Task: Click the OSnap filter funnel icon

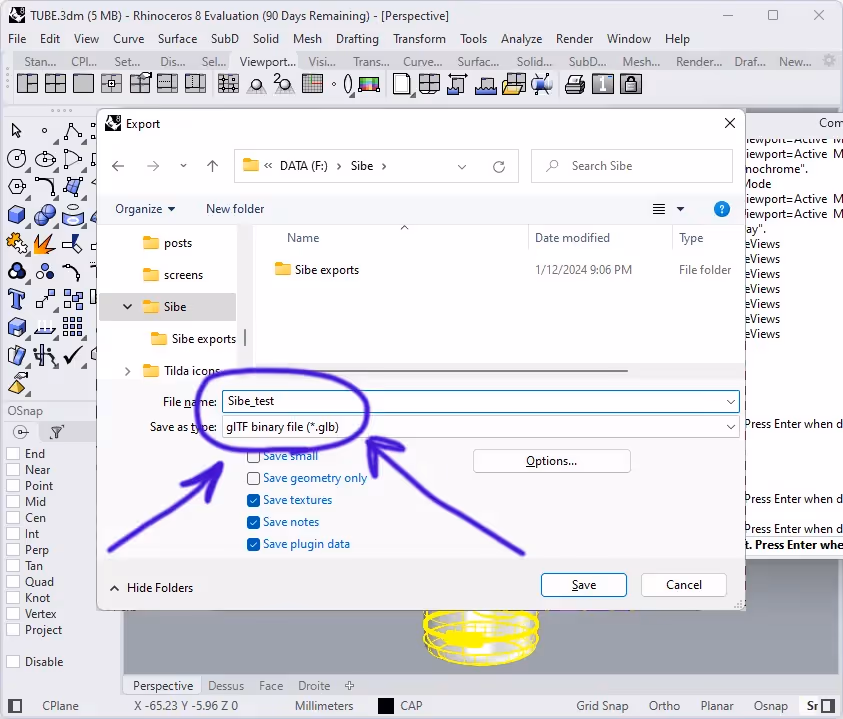Action: pyautogui.click(x=56, y=432)
